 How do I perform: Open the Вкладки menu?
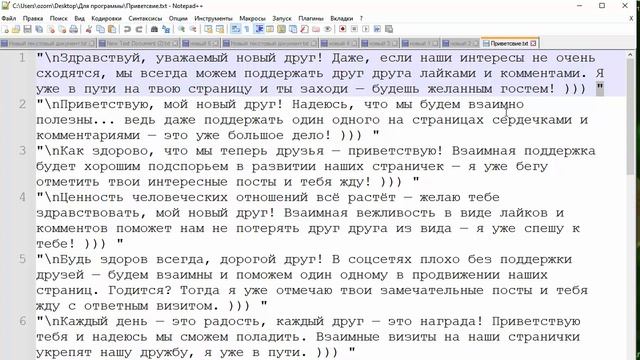(341, 18)
